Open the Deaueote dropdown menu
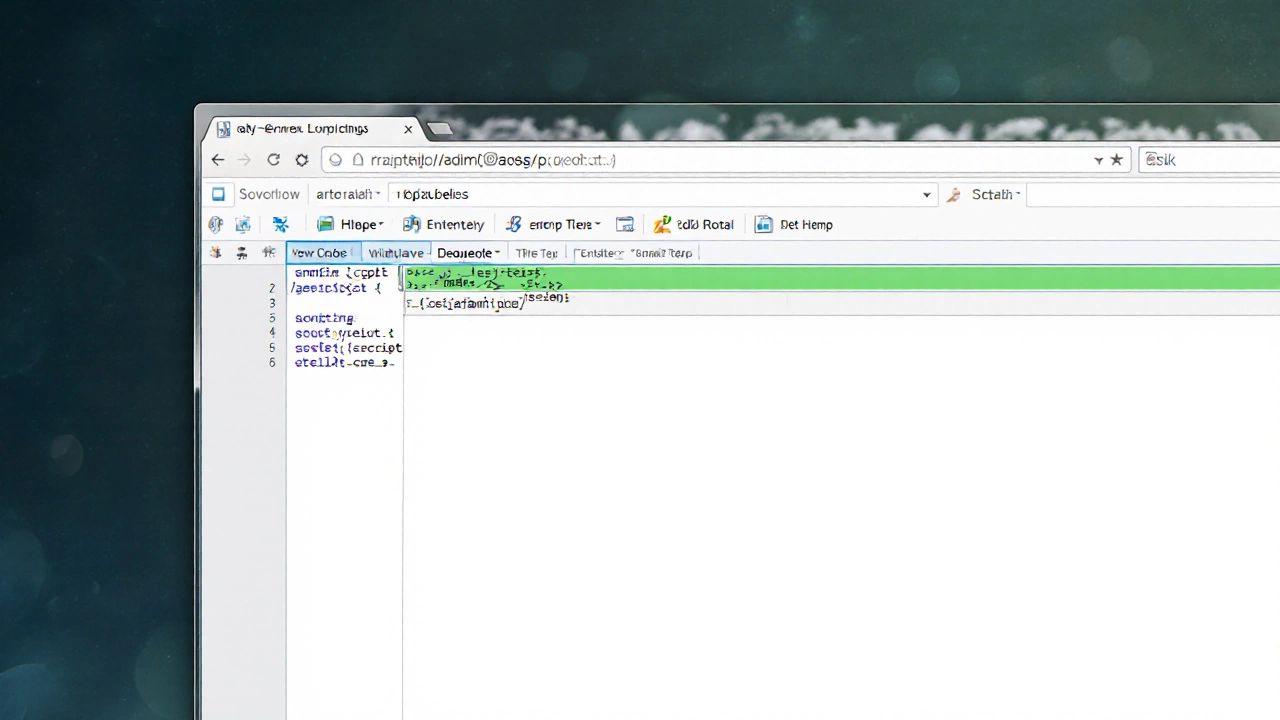1280x720 pixels. (468, 253)
